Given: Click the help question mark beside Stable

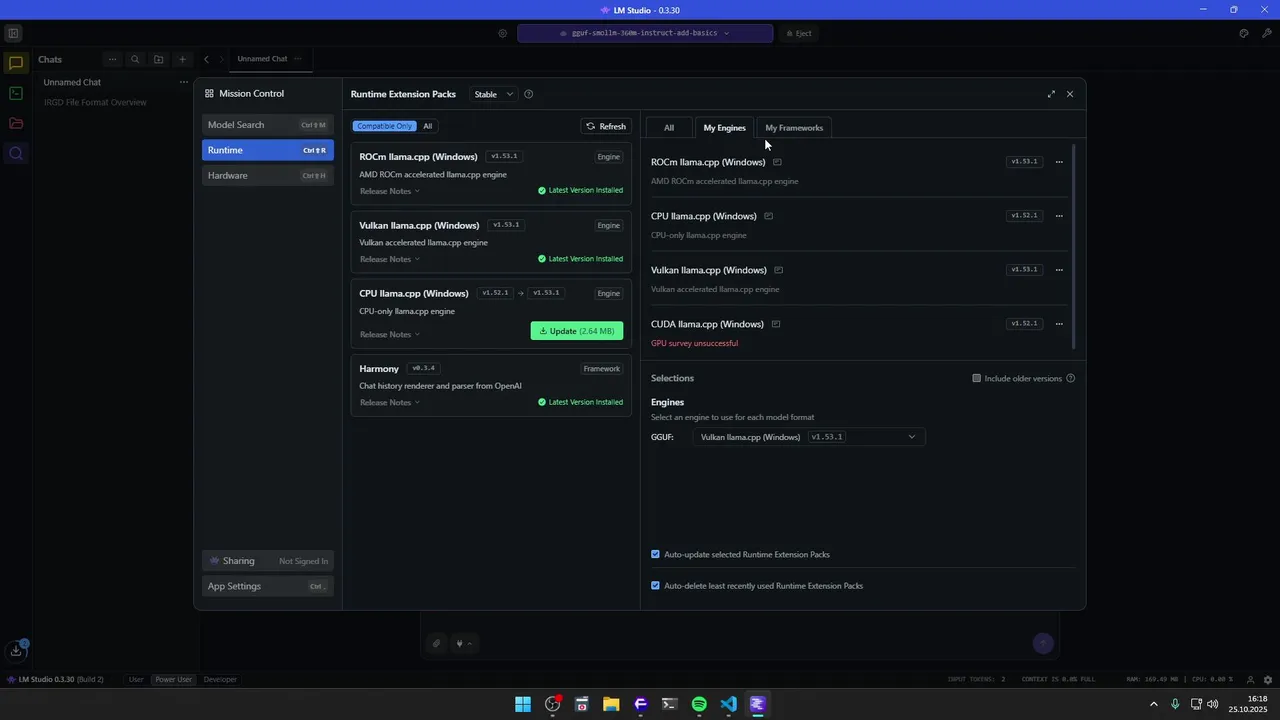Looking at the screenshot, I should pos(529,94).
